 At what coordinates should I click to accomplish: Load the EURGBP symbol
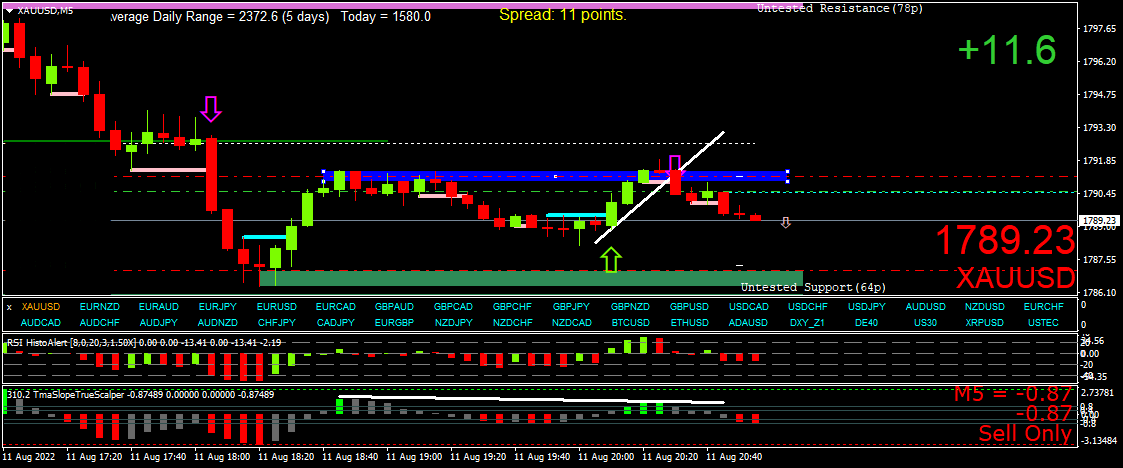point(395,323)
